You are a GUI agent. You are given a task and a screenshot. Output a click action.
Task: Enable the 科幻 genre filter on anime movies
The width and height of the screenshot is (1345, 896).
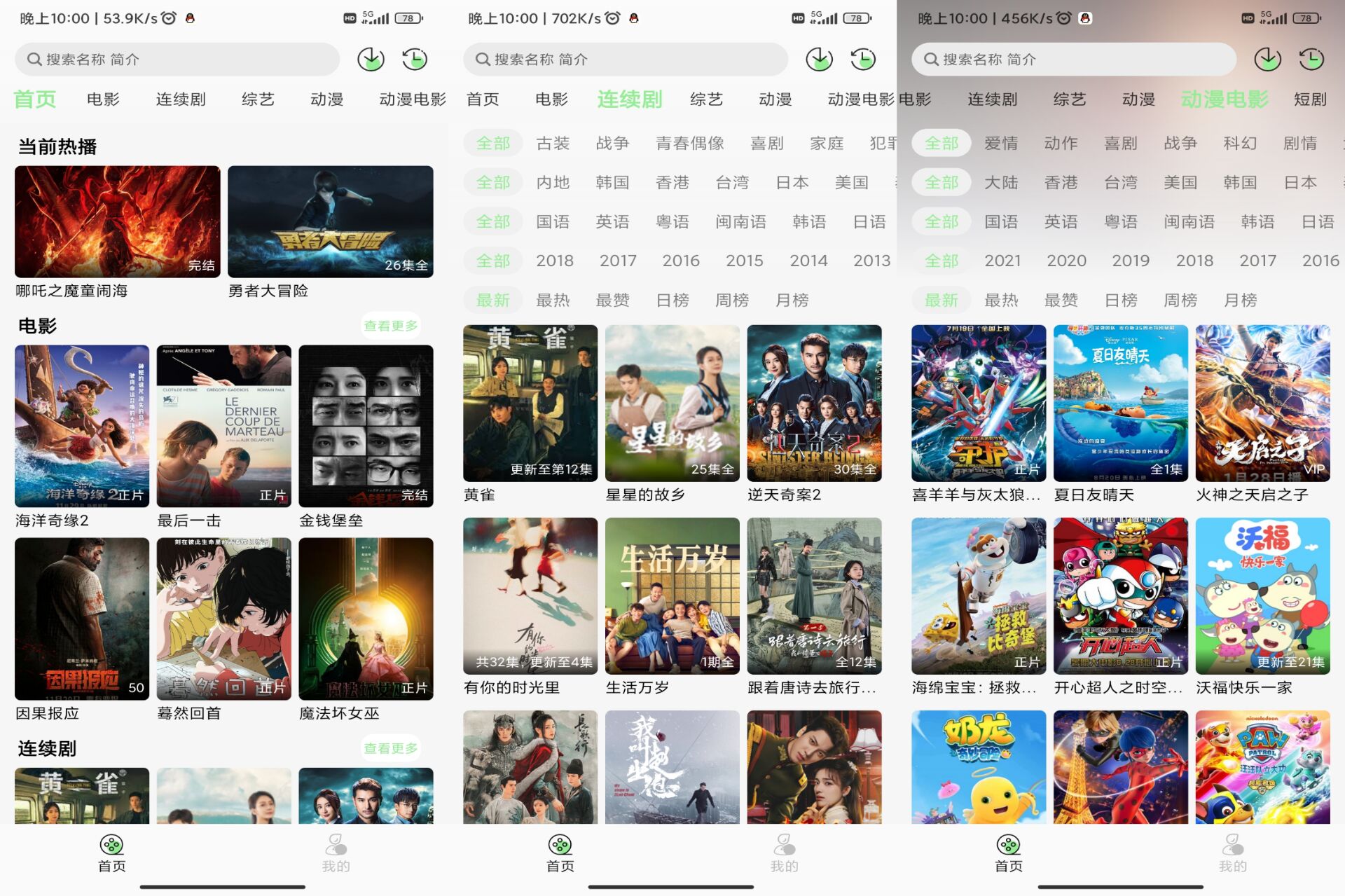coord(1240,143)
